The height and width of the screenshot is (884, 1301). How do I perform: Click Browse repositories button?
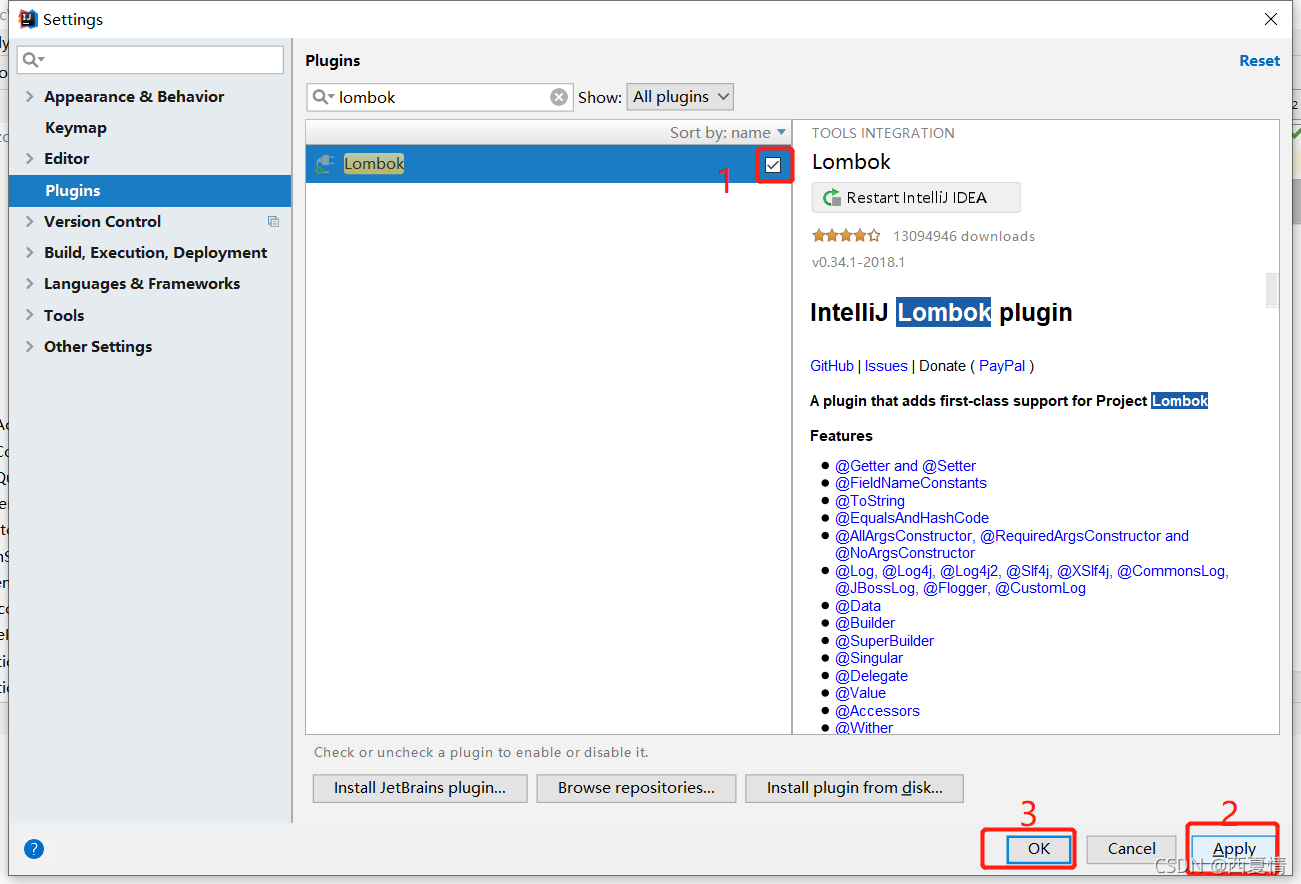636,788
